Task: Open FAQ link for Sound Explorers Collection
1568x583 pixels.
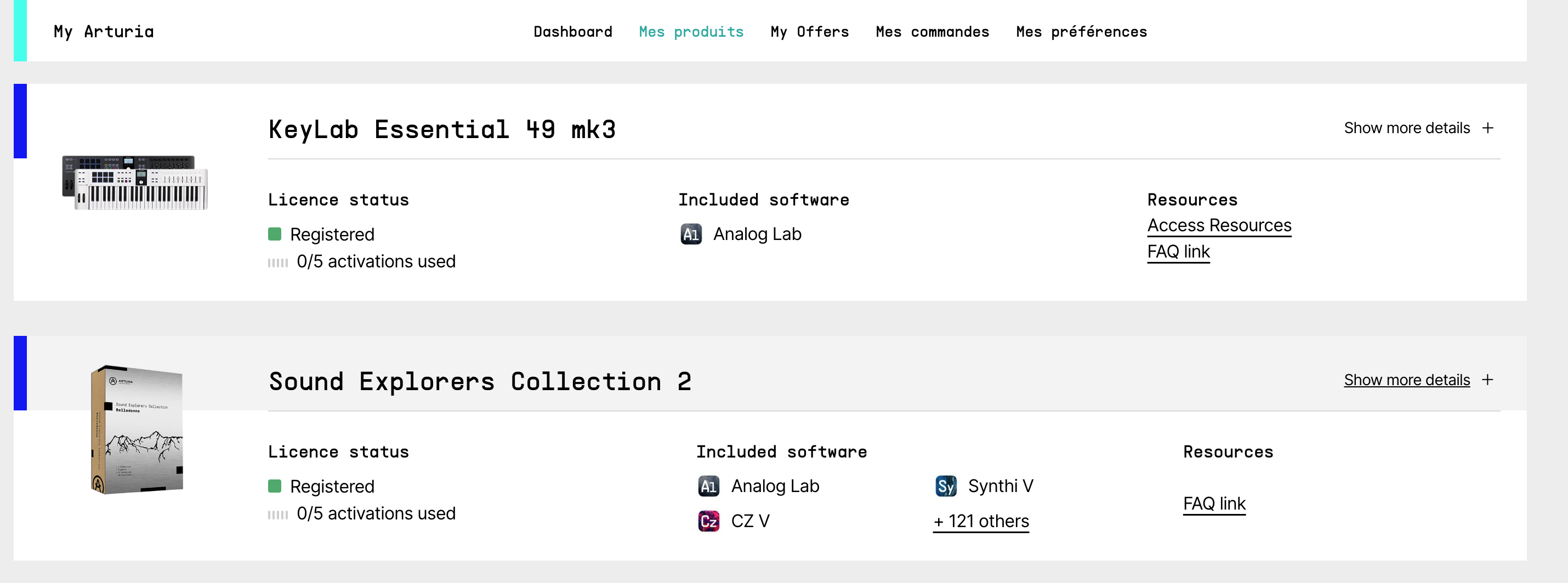Action: point(1214,504)
